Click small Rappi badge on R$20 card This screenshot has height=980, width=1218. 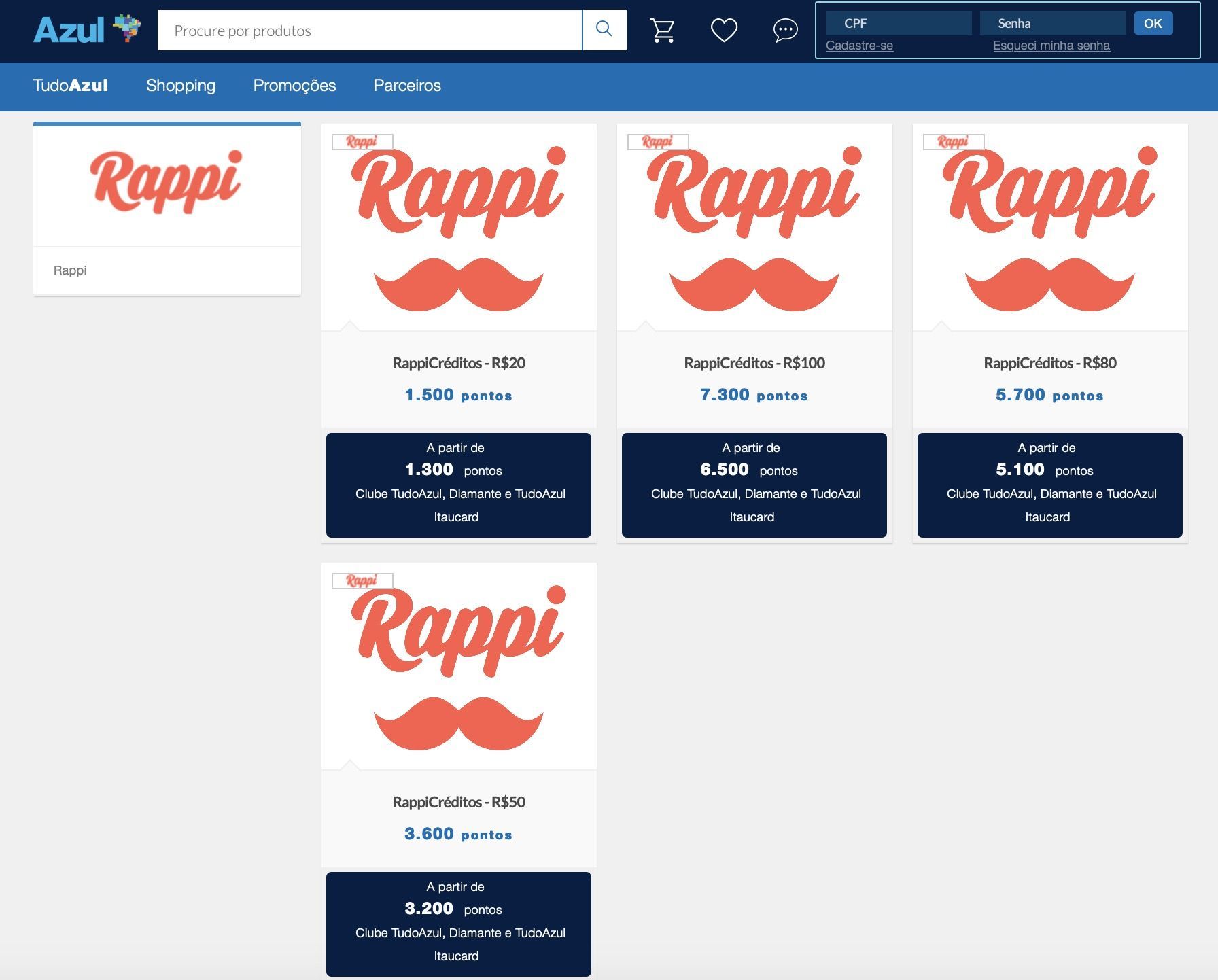[362, 141]
